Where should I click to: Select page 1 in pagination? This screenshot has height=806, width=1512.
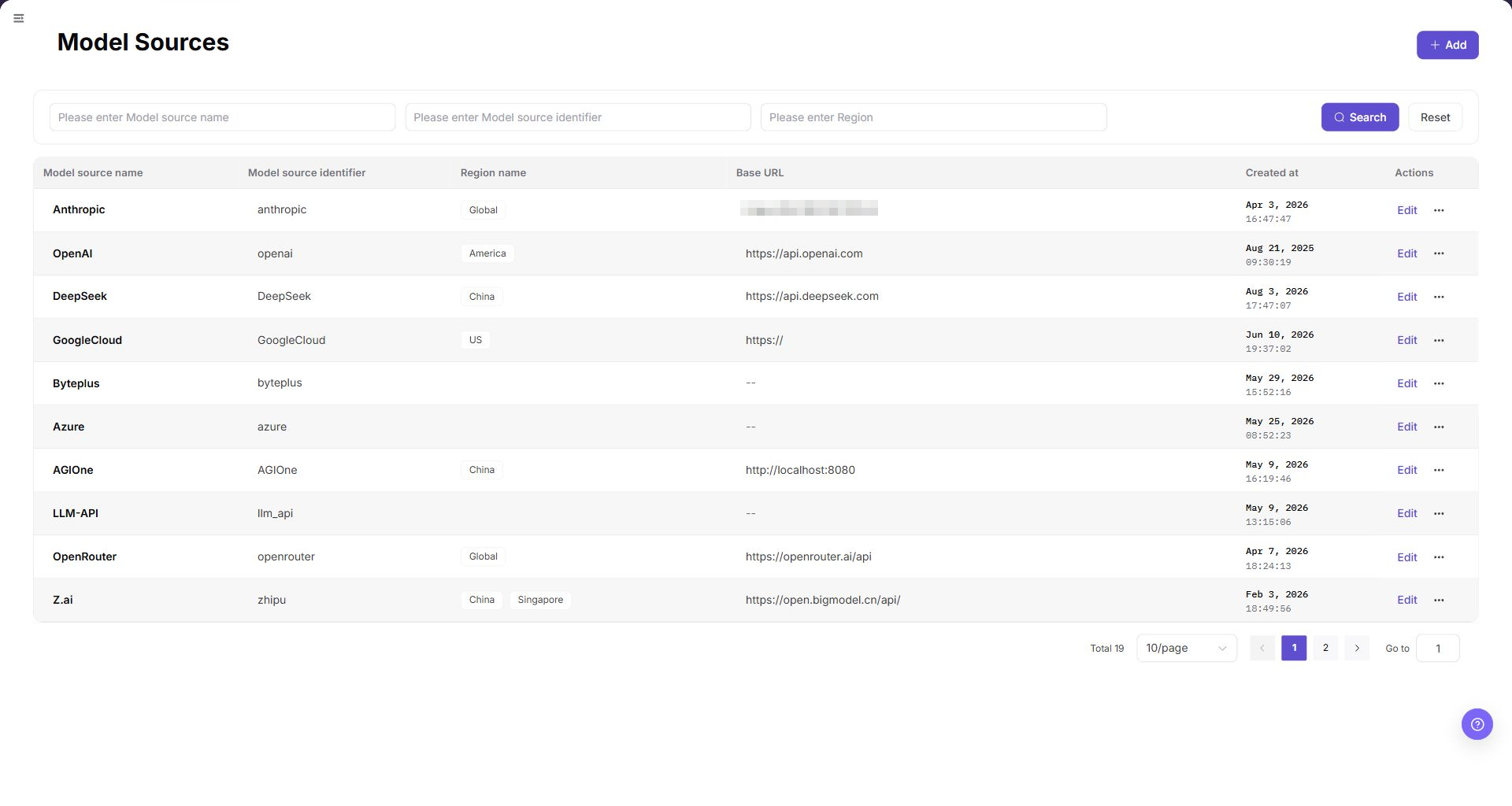point(1294,648)
